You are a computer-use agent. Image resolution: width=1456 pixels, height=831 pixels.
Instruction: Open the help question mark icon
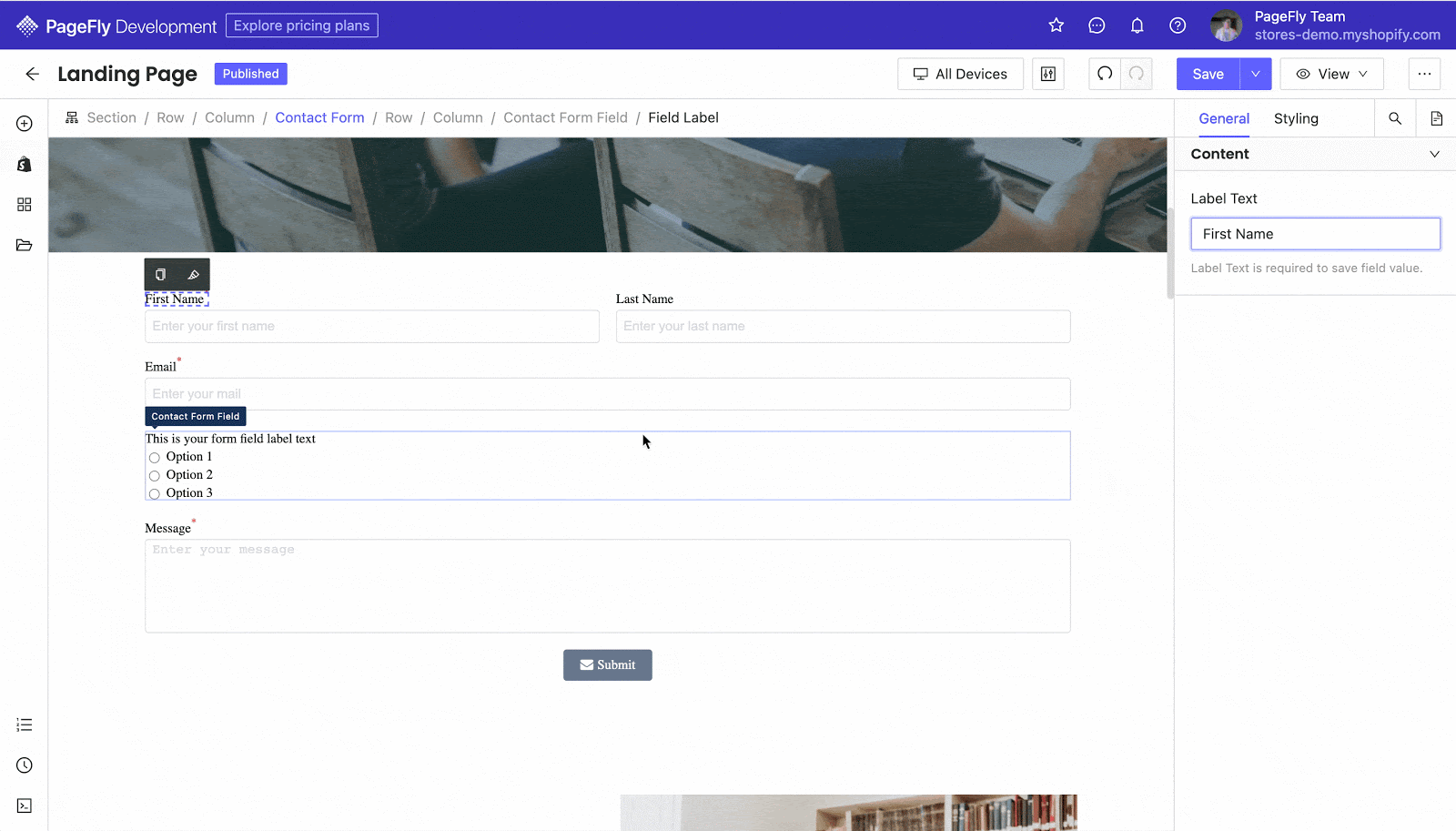tap(1178, 25)
